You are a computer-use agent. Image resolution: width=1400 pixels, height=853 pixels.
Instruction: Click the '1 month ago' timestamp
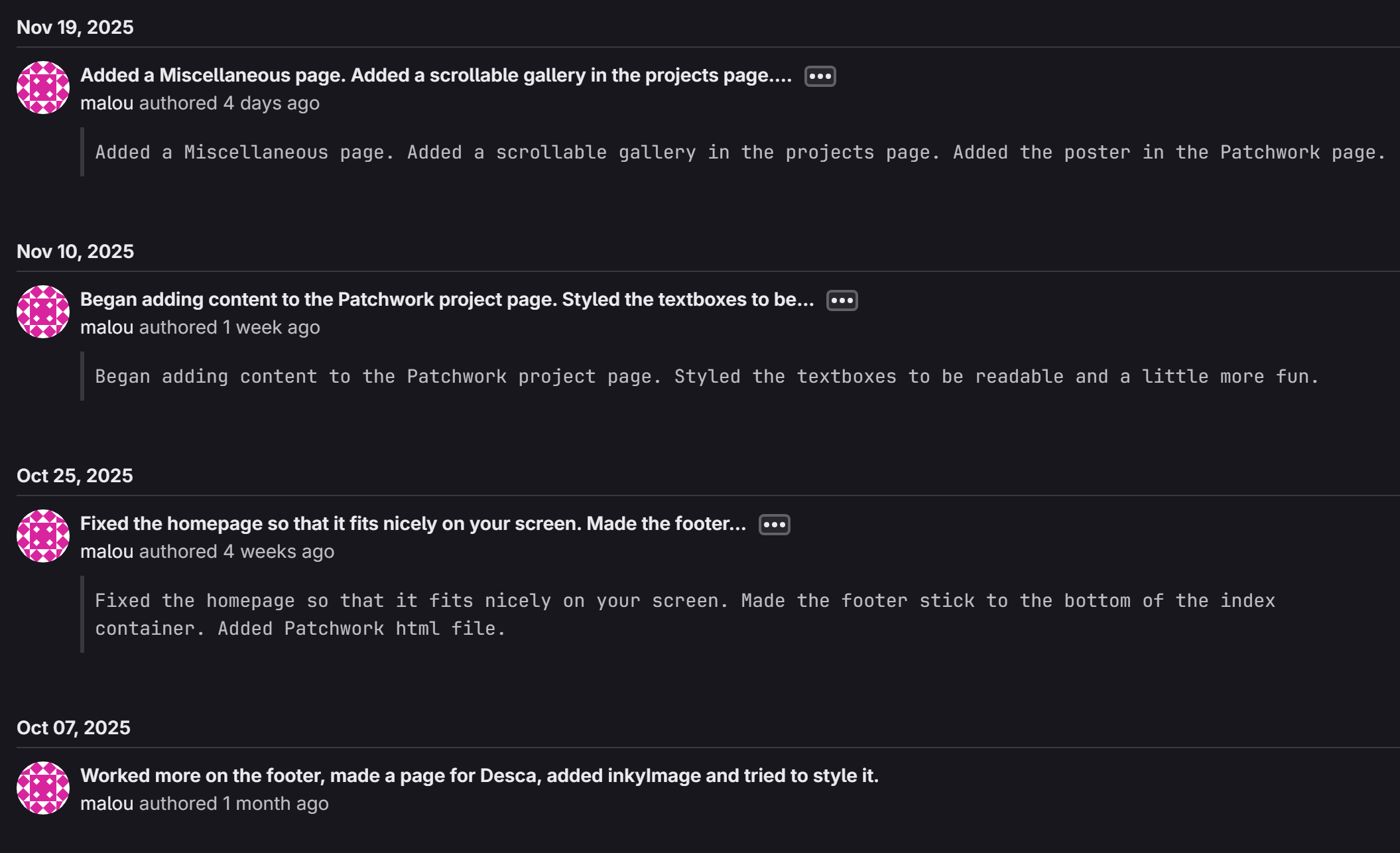pos(275,804)
